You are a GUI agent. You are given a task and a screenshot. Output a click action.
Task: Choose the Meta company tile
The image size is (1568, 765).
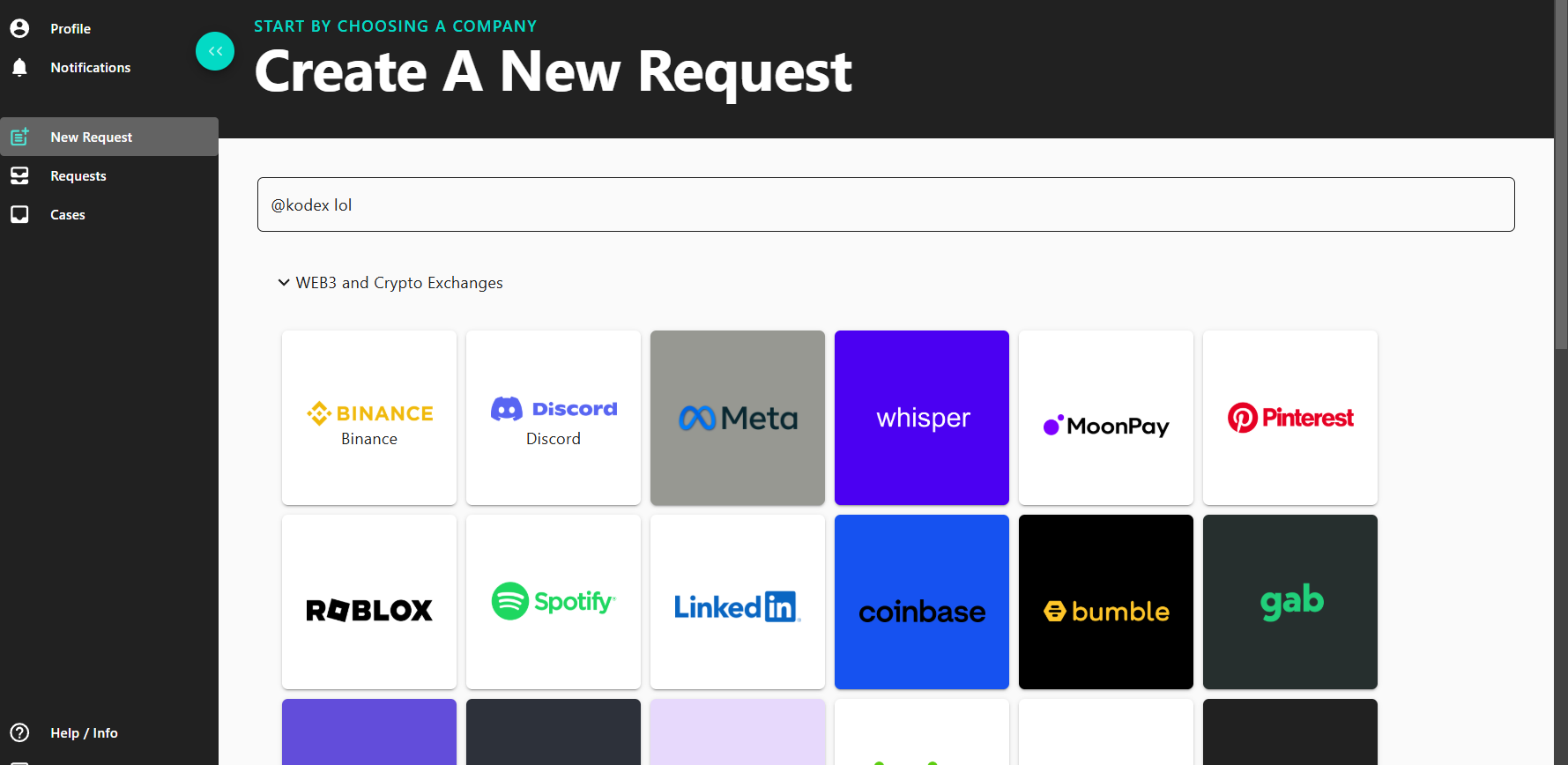click(738, 418)
